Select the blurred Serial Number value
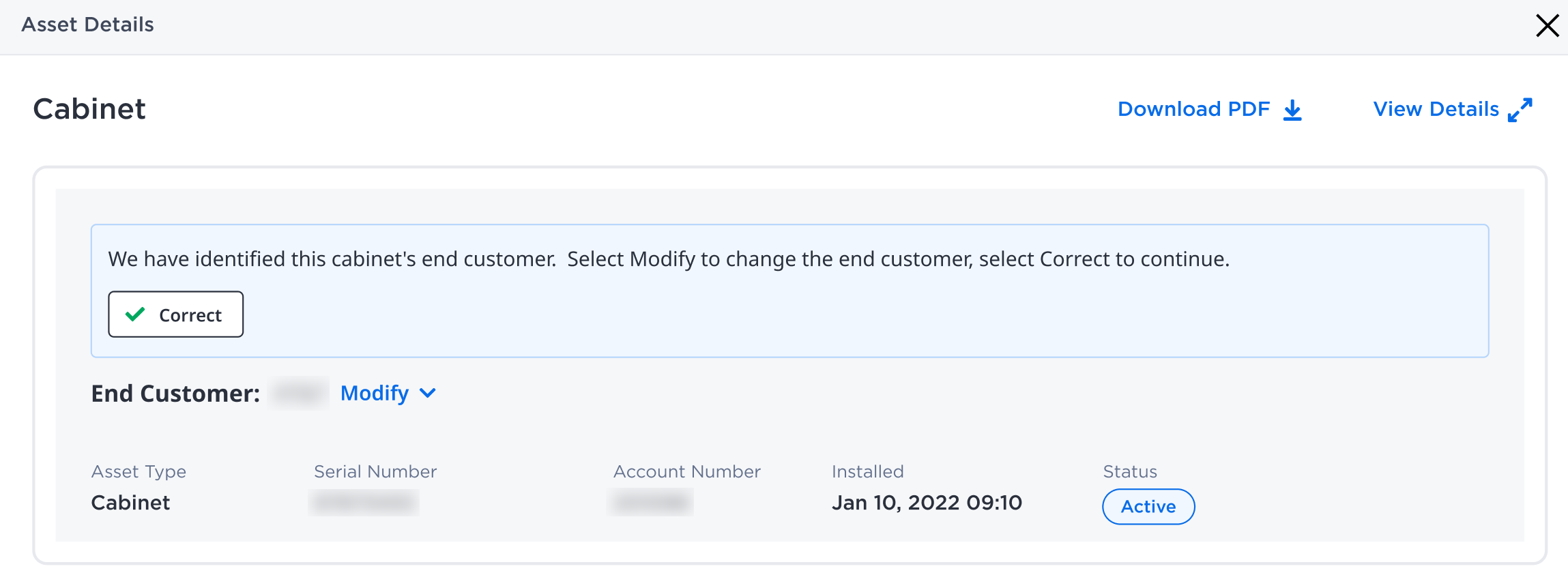Screen dimensions: 1568x588 tap(364, 503)
